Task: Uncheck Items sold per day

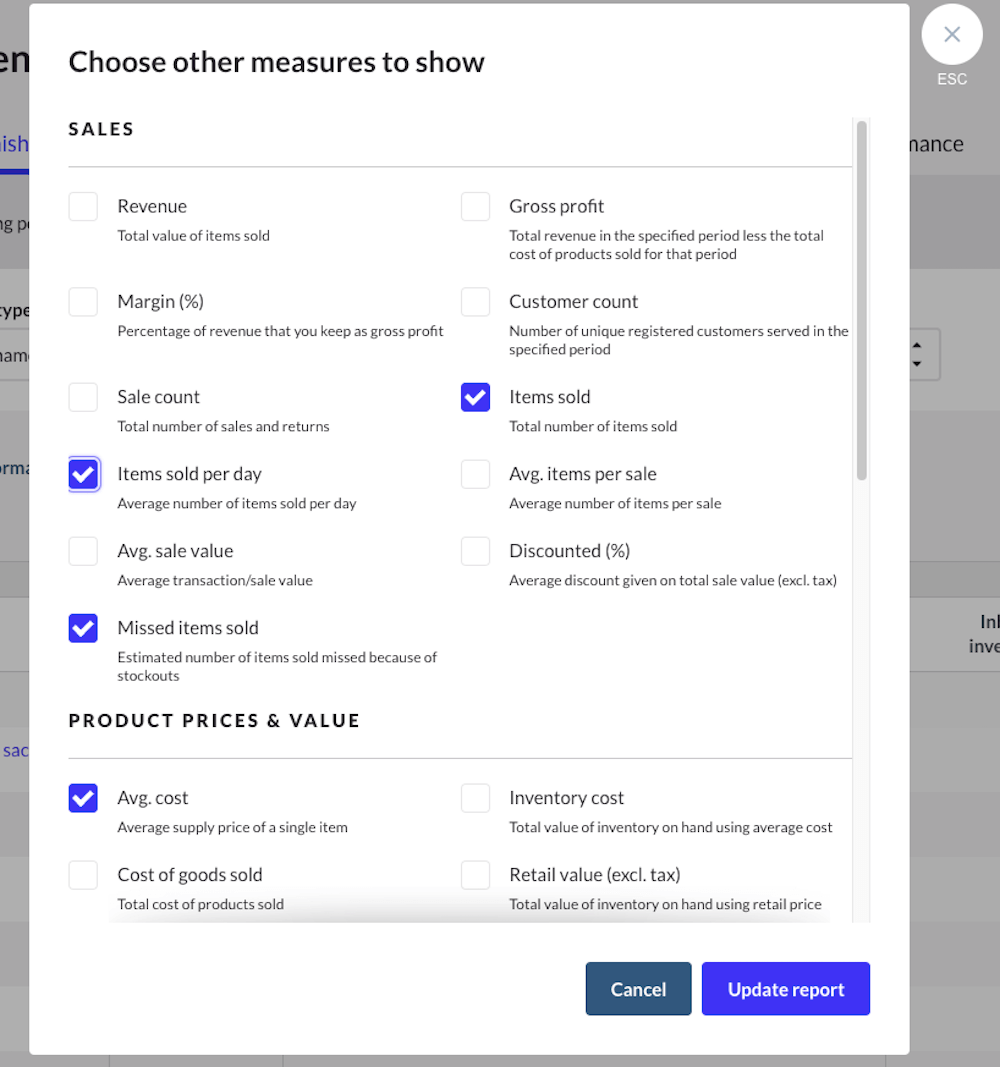Action: click(x=83, y=474)
